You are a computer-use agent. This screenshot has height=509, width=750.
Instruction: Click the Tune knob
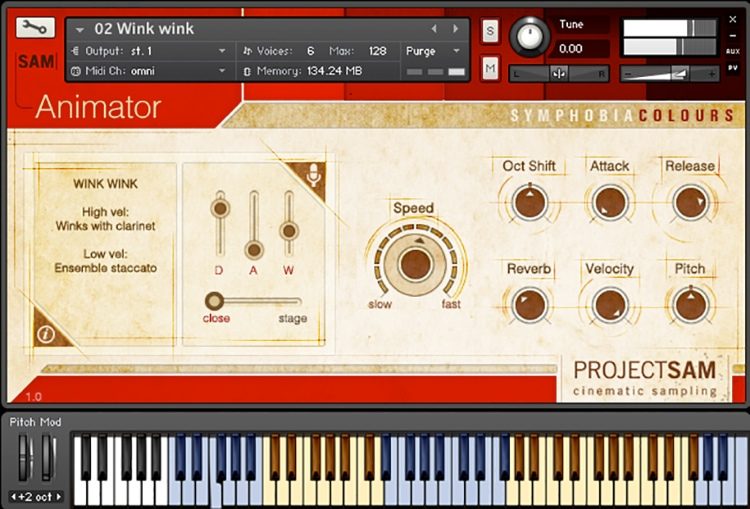pos(529,36)
